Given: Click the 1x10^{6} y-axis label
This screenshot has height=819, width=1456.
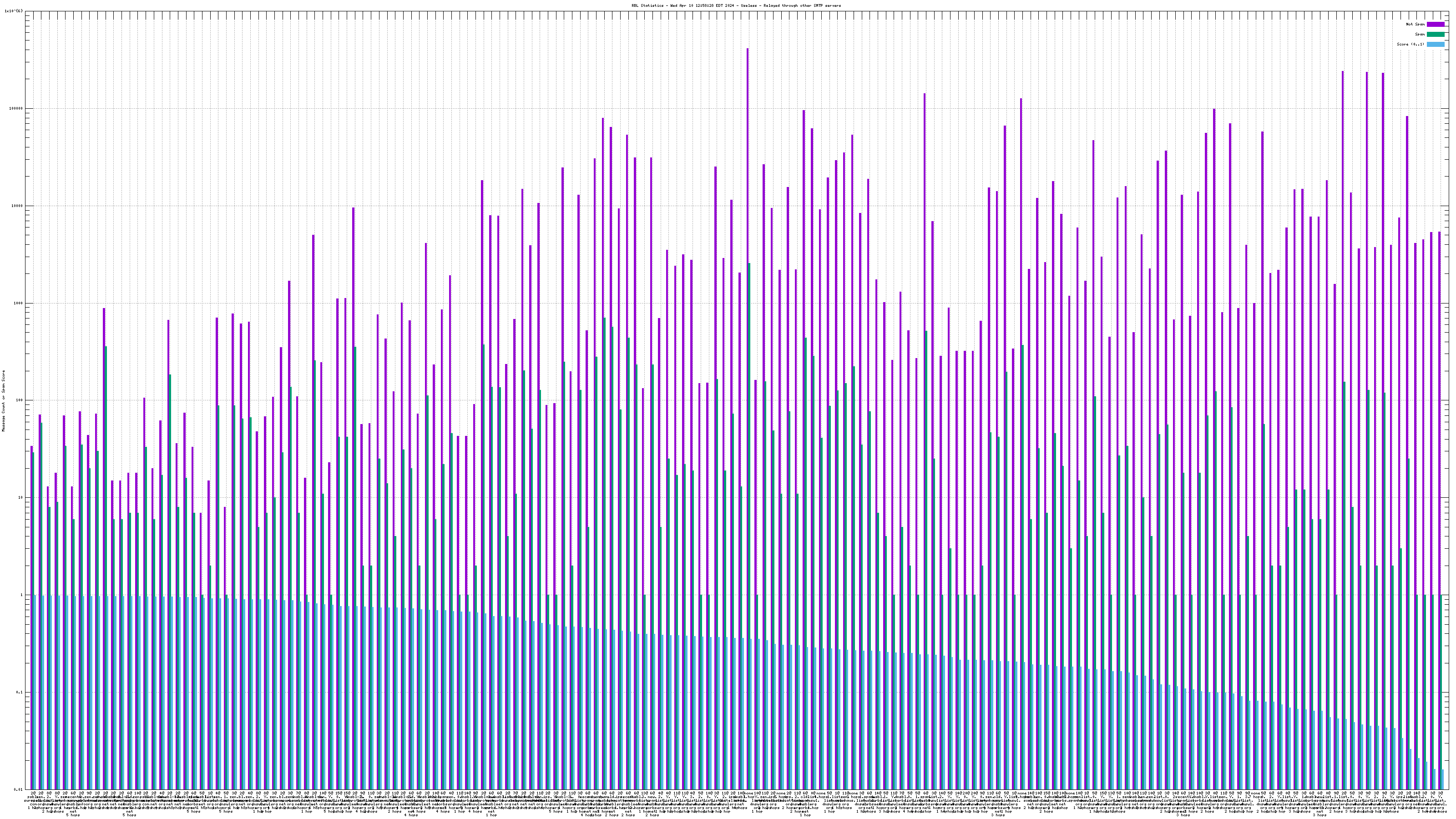Looking at the screenshot, I should [14, 11].
